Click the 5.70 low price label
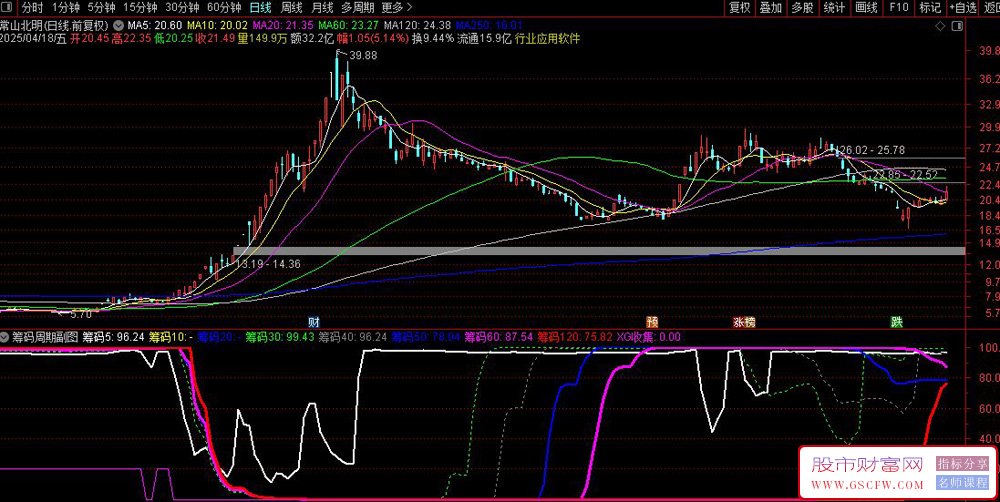 (81, 314)
